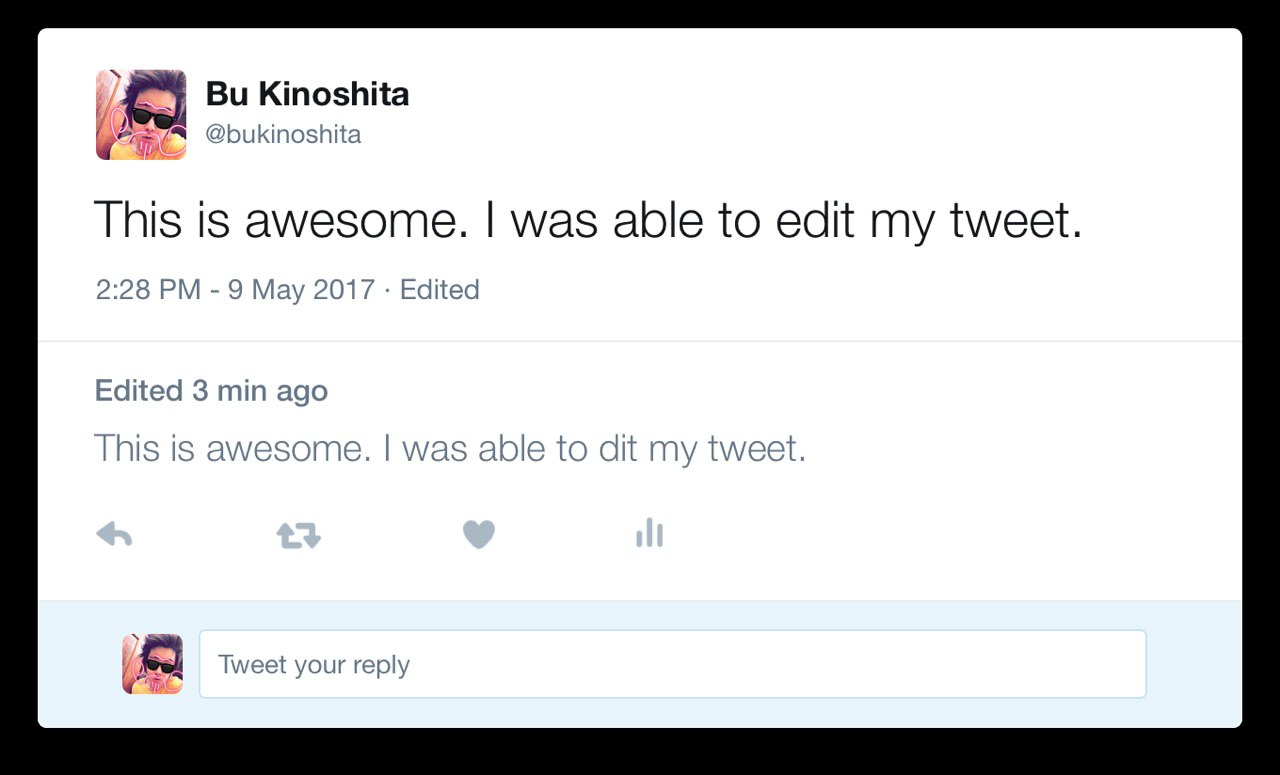The width and height of the screenshot is (1280, 775).
Task: Open Bu Kinoshita's large profile avatar
Action: coord(141,115)
